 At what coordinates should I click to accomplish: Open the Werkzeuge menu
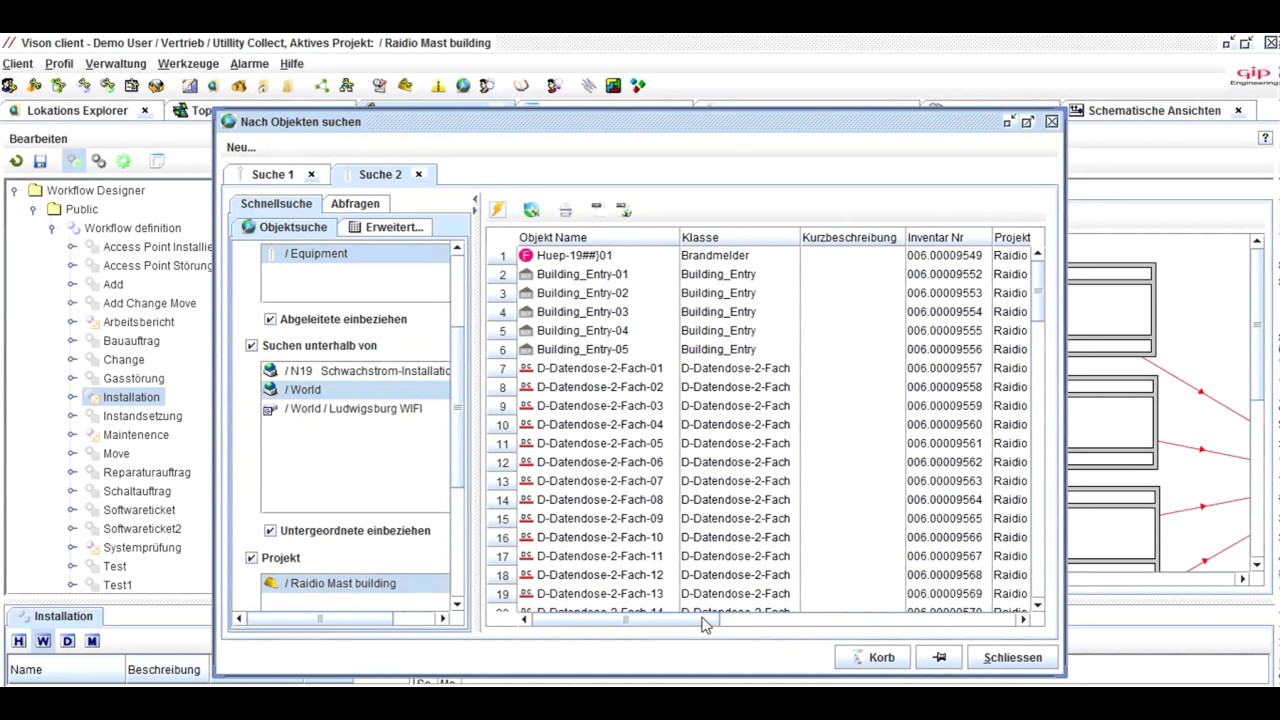point(188,64)
